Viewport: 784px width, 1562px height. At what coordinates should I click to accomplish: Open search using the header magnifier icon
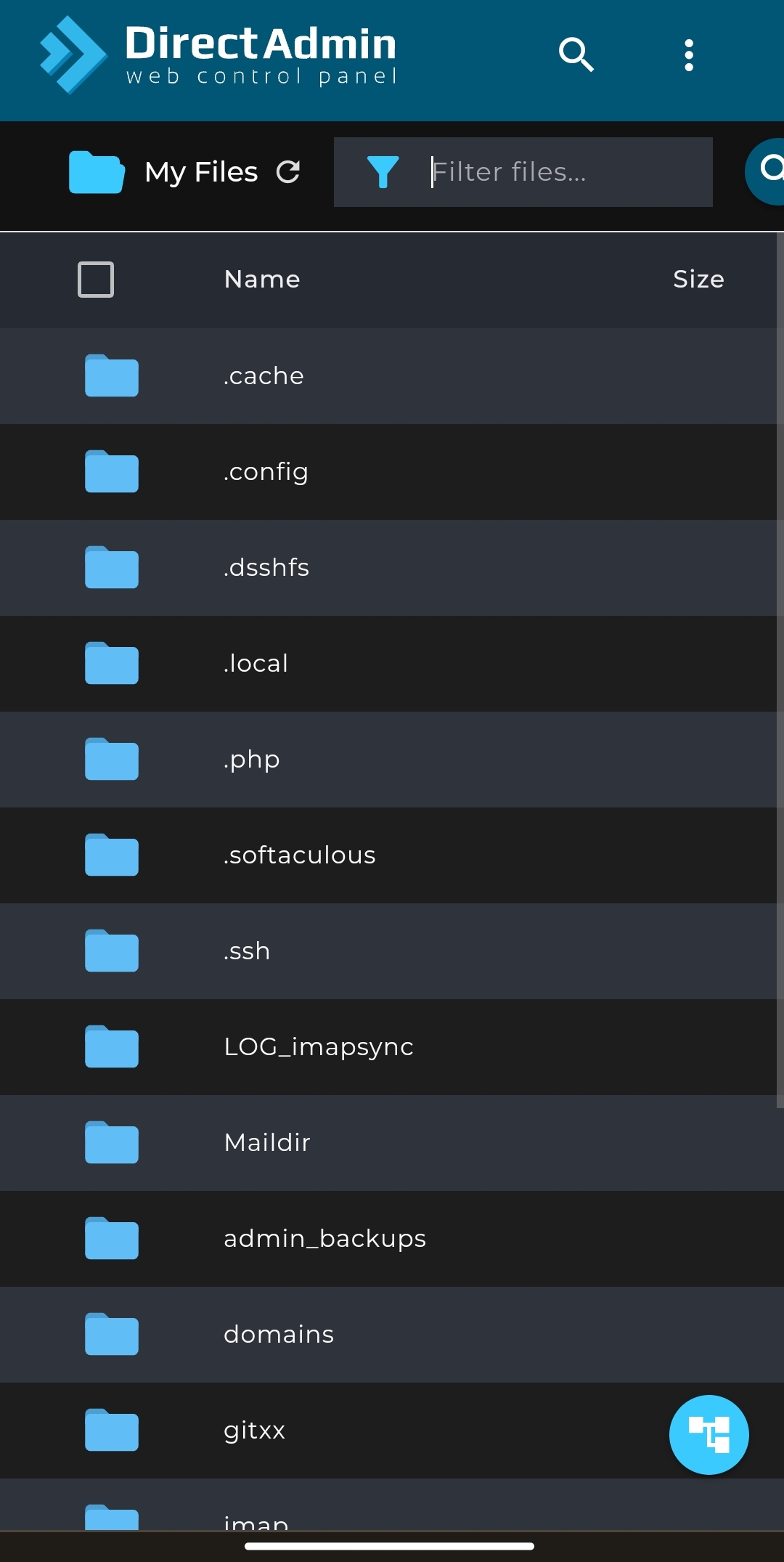(576, 54)
